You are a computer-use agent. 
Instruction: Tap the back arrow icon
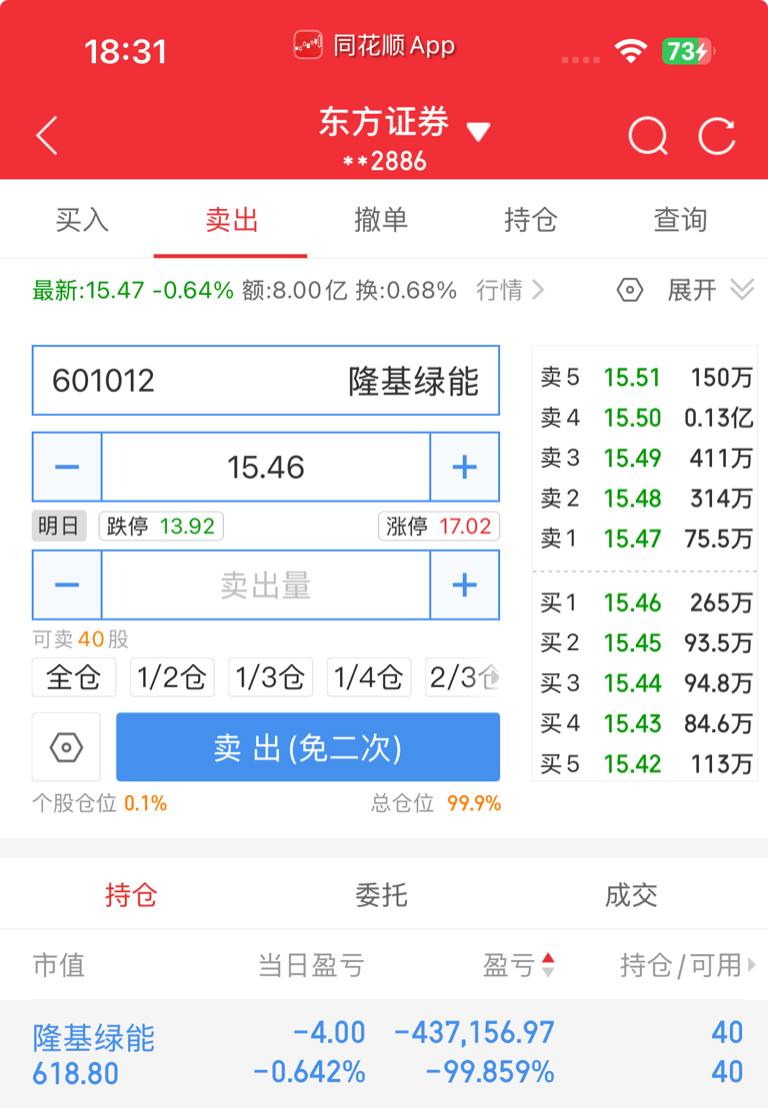tap(47, 135)
